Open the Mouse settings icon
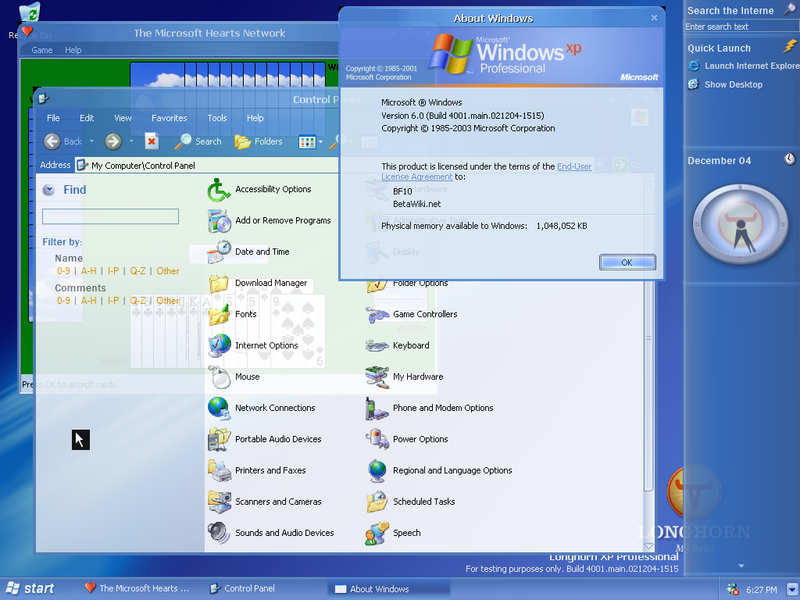The image size is (800, 600). coord(220,377)
